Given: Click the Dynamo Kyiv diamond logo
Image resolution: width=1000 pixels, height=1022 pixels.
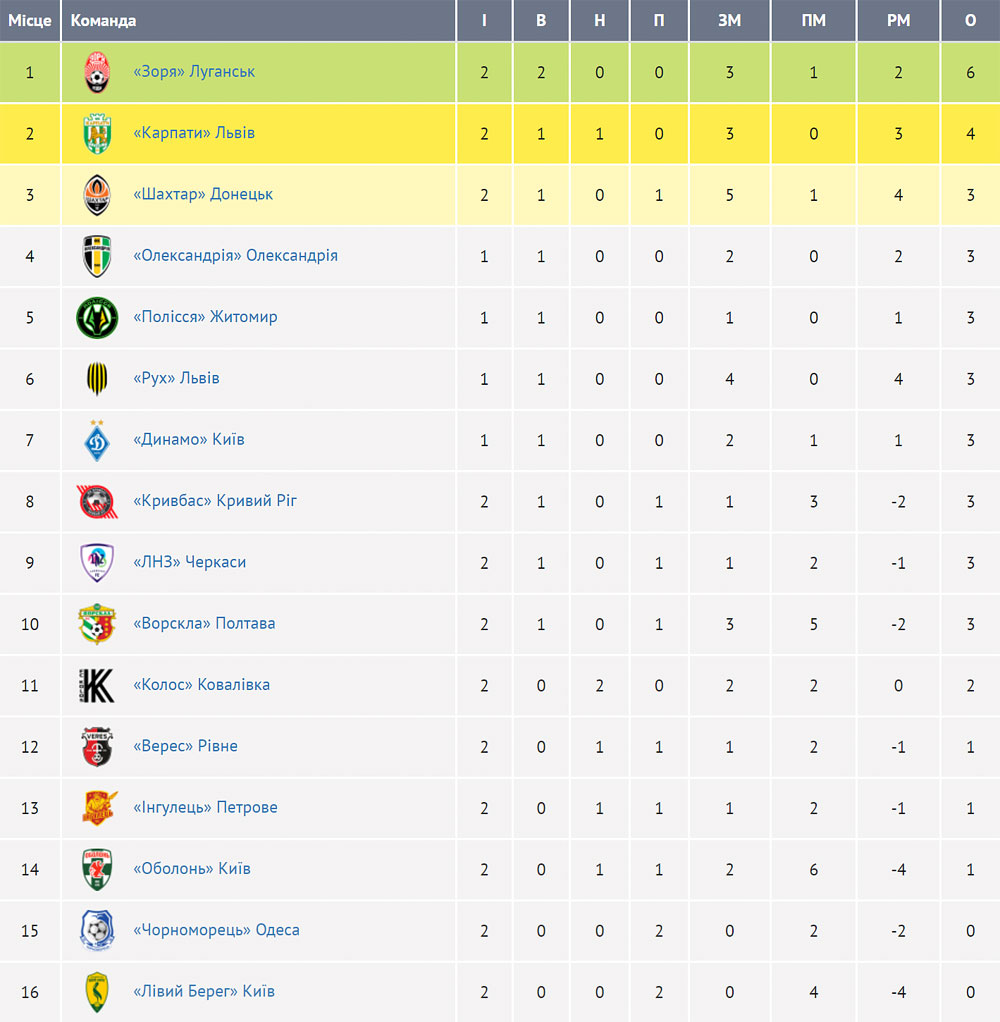Looking at the screenshot, I should point(97,440).
